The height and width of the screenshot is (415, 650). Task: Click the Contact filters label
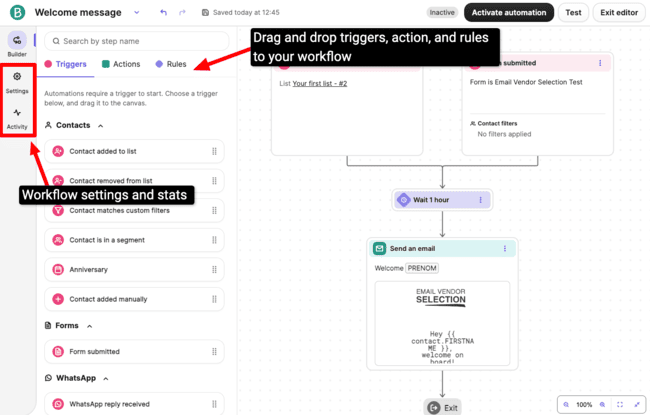[x=497, y=124]
